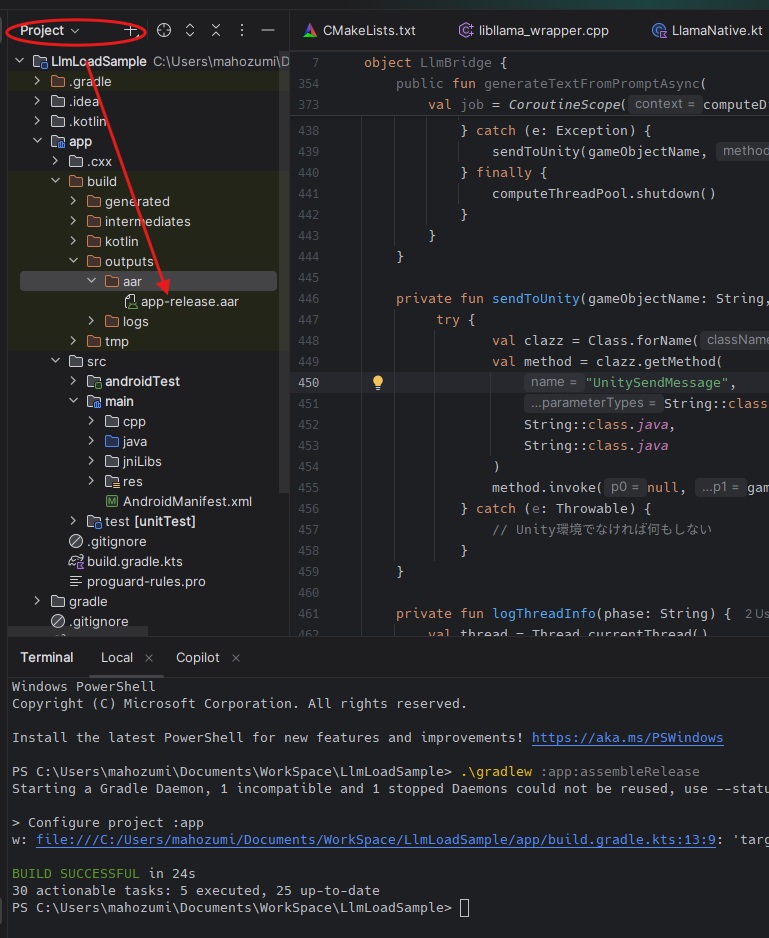Switch to the Copilot terminal tab
The image size is (769, 938).
[x=197, y=657]
